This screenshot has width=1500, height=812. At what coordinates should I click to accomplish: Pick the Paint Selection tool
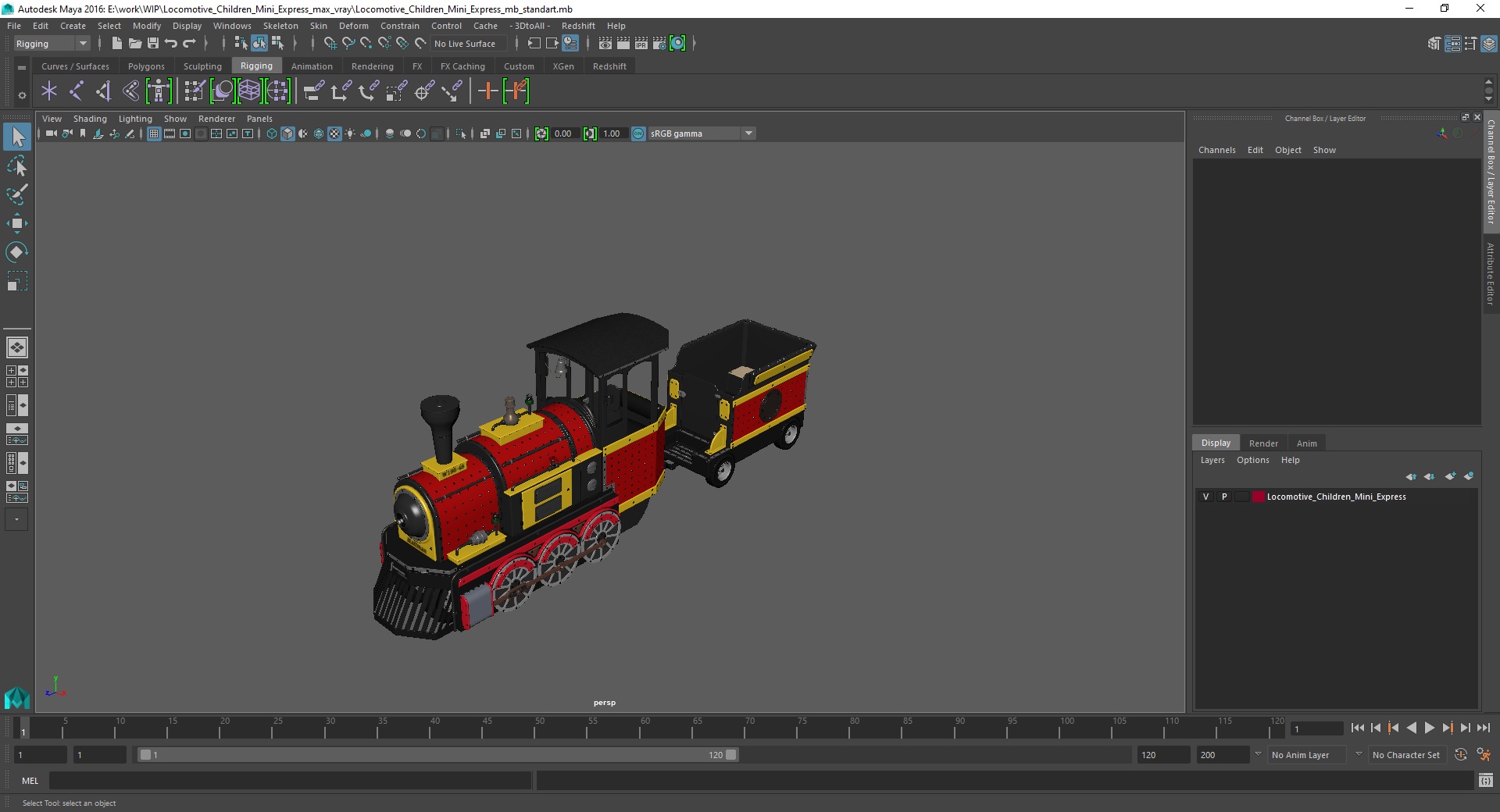[x=17, y=194]
